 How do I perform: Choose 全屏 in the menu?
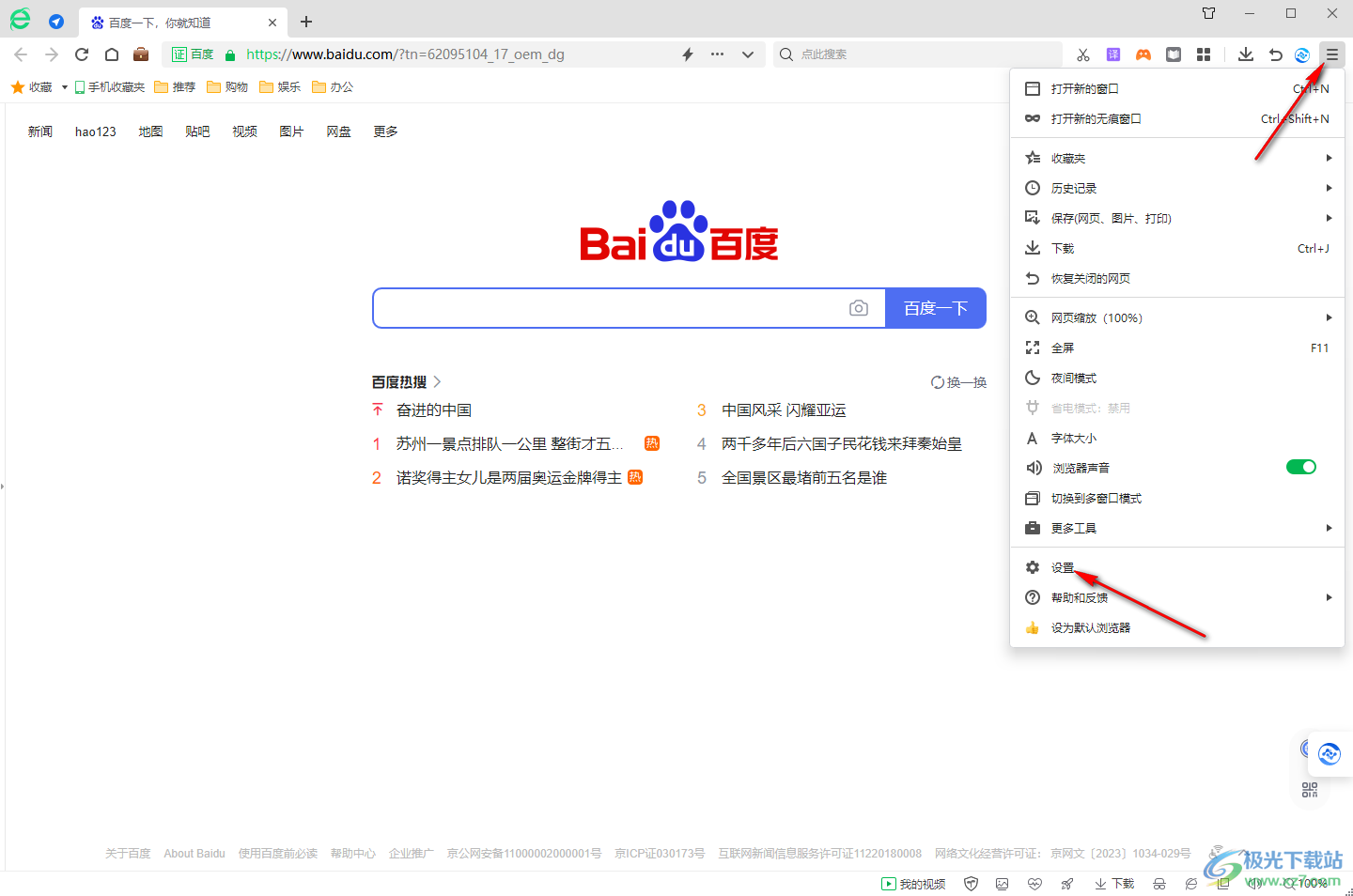point(1177,348)
